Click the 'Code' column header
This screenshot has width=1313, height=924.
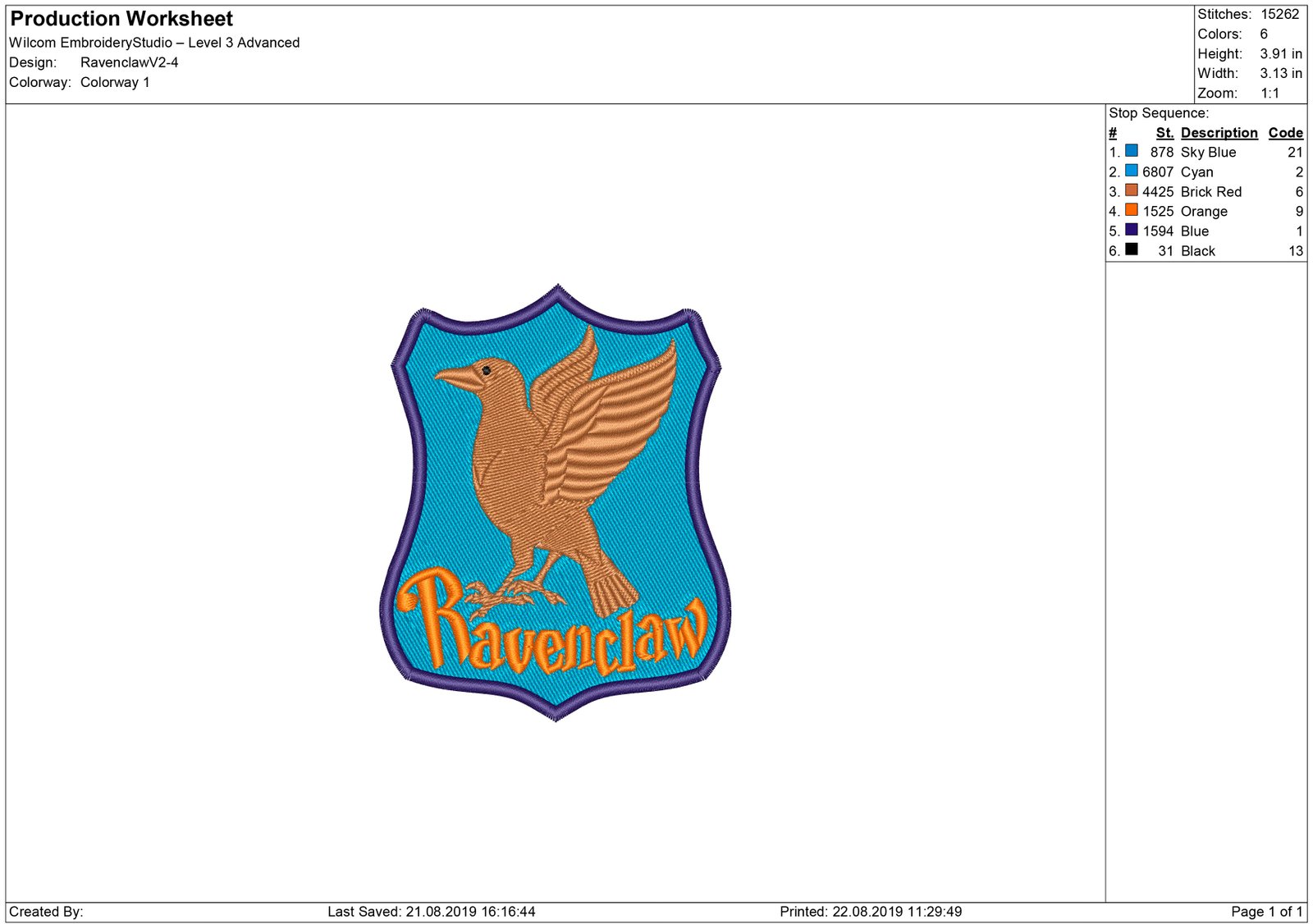(x=1286, y=133)
